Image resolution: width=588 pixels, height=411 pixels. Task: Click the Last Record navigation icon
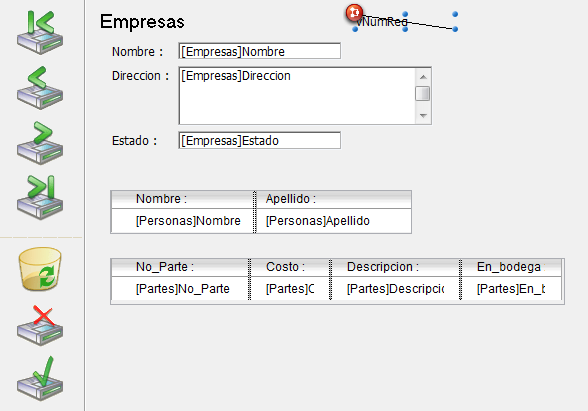pyautogui.click(x=40, y=197)
